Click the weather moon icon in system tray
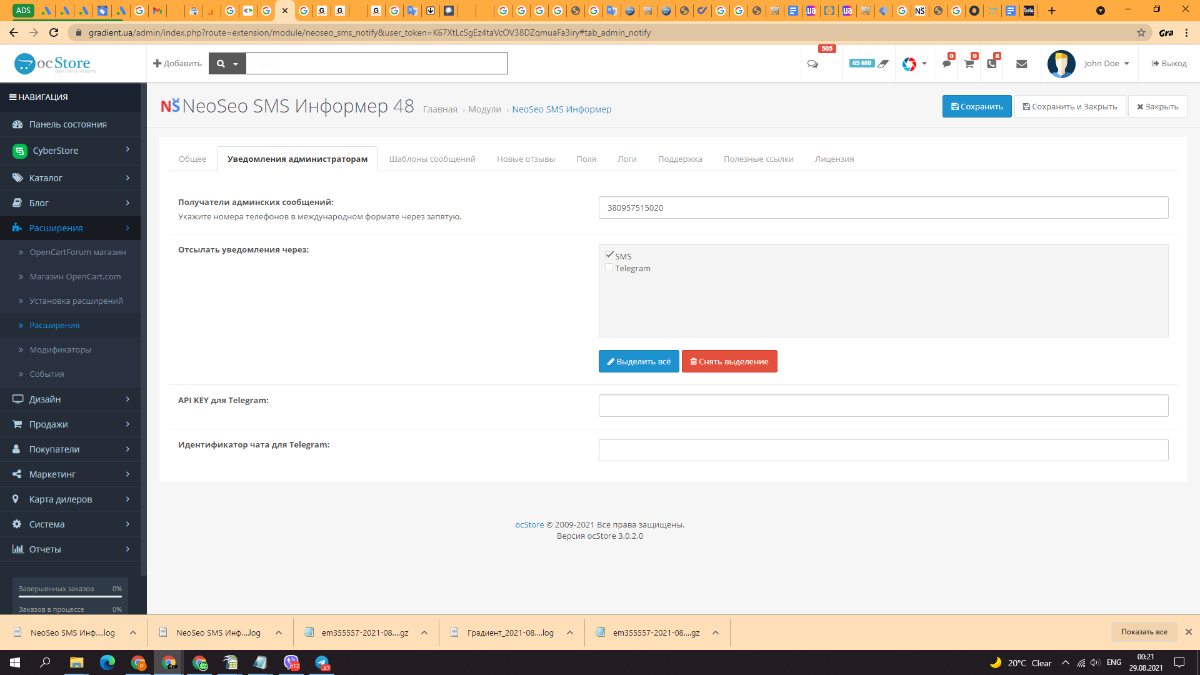The height and width of the screenshot is (675, 1200). pos(995,662)
